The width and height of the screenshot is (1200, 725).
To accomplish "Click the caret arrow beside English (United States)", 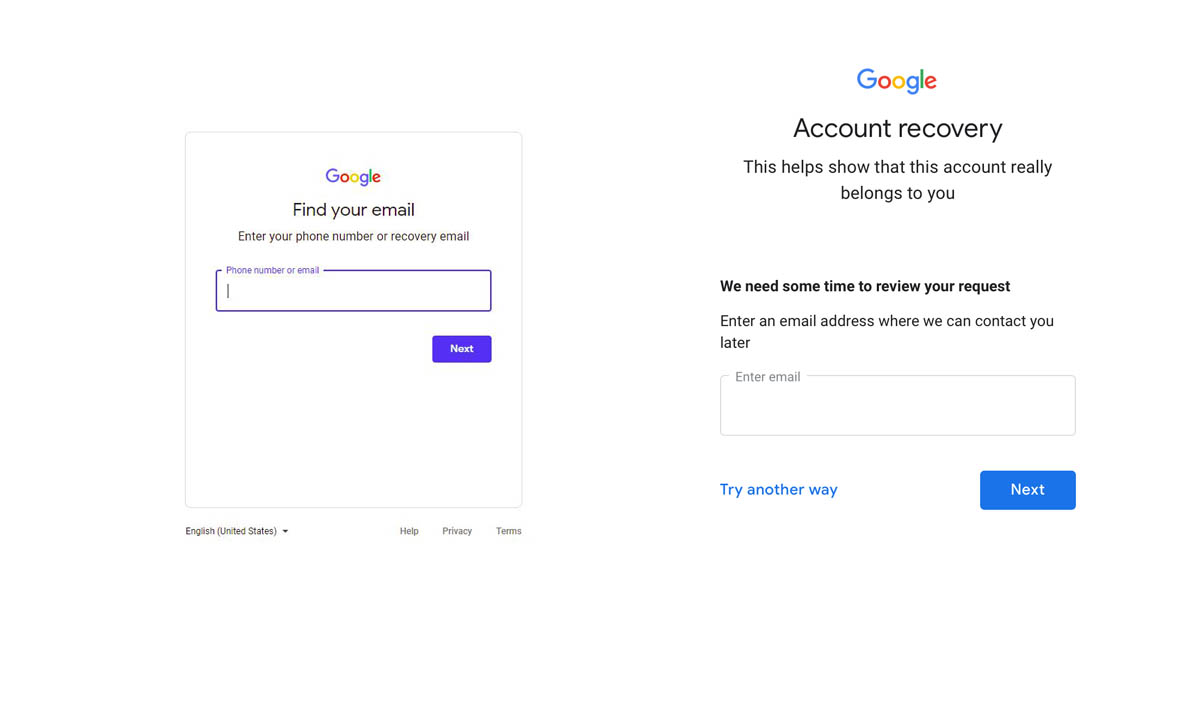I will (x=285, y=532).
